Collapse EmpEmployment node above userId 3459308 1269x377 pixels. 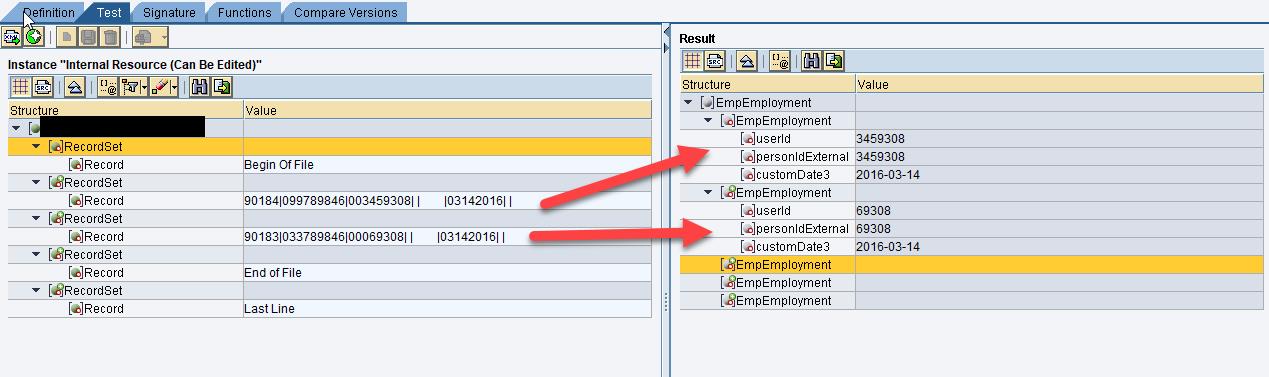[x=708, y=120]
